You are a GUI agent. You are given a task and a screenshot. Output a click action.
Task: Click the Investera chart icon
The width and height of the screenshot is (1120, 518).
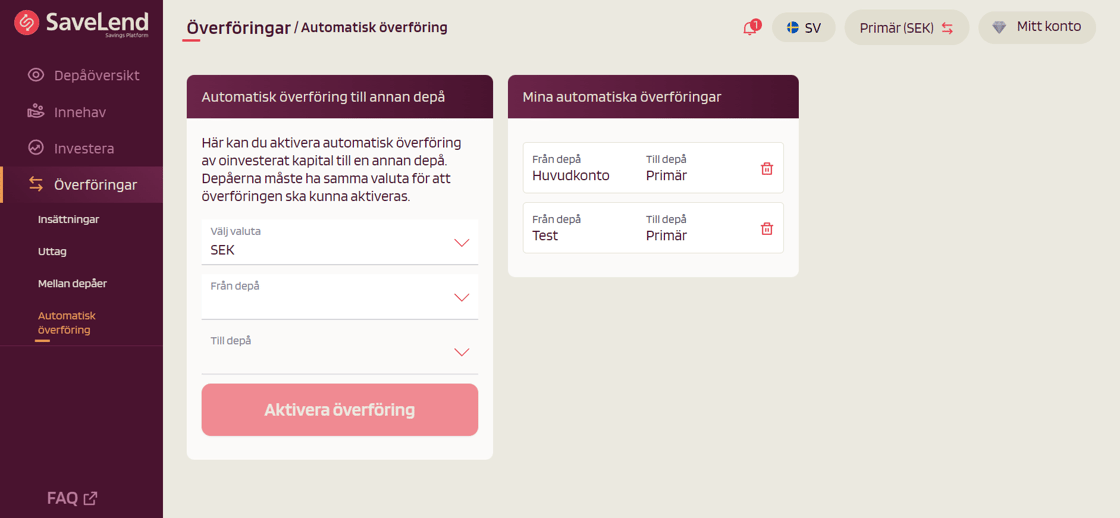click(x=36, y=148)
